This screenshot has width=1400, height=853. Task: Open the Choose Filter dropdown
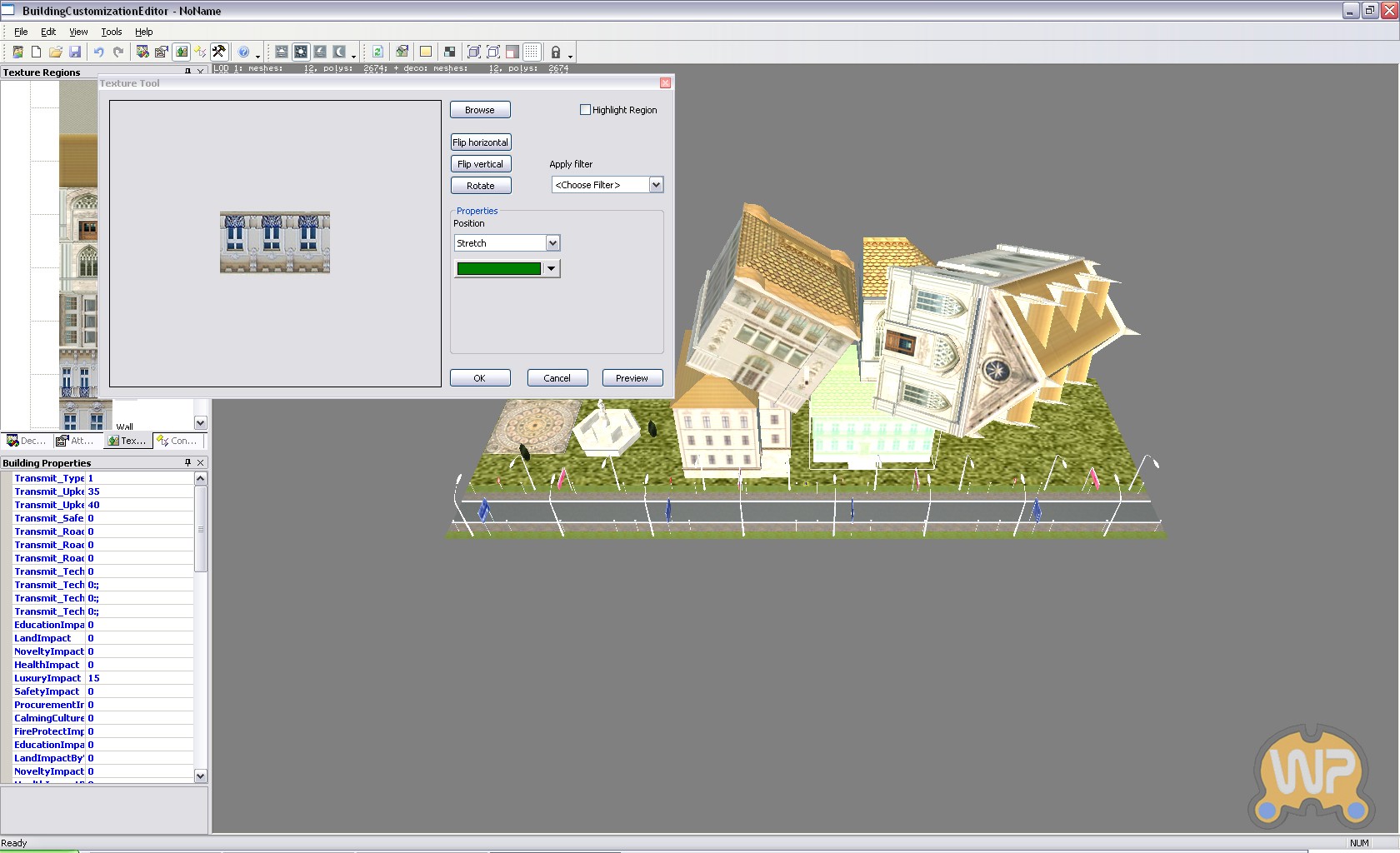point(656,185)
